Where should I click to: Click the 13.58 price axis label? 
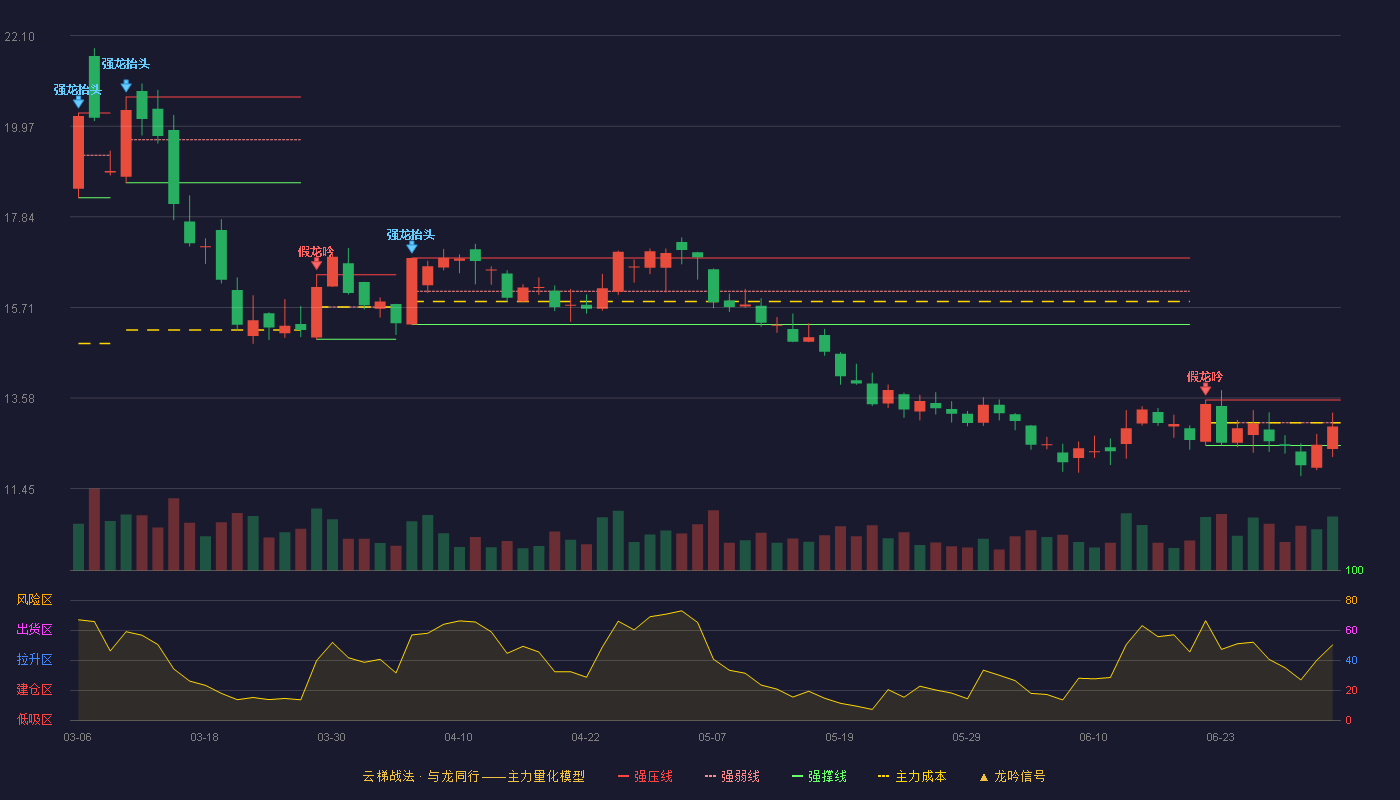click(19, 399)
